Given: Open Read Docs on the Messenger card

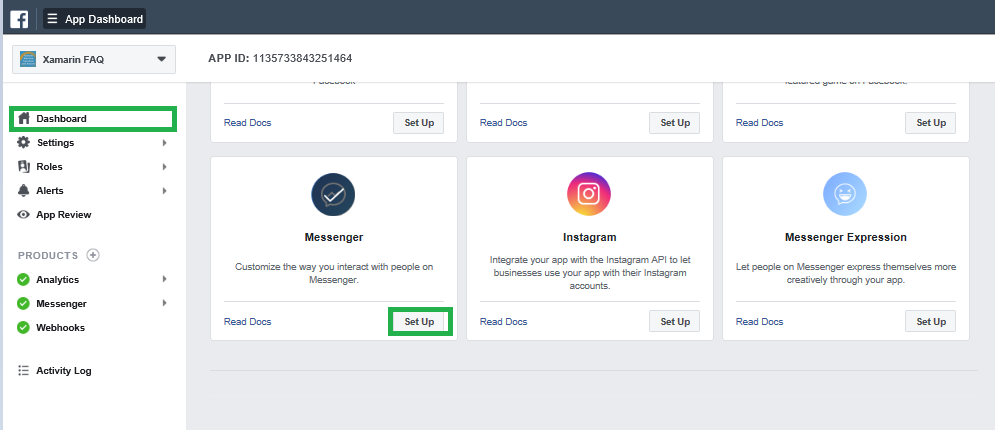Looking at the screenshot, I should tap(247, 322).
